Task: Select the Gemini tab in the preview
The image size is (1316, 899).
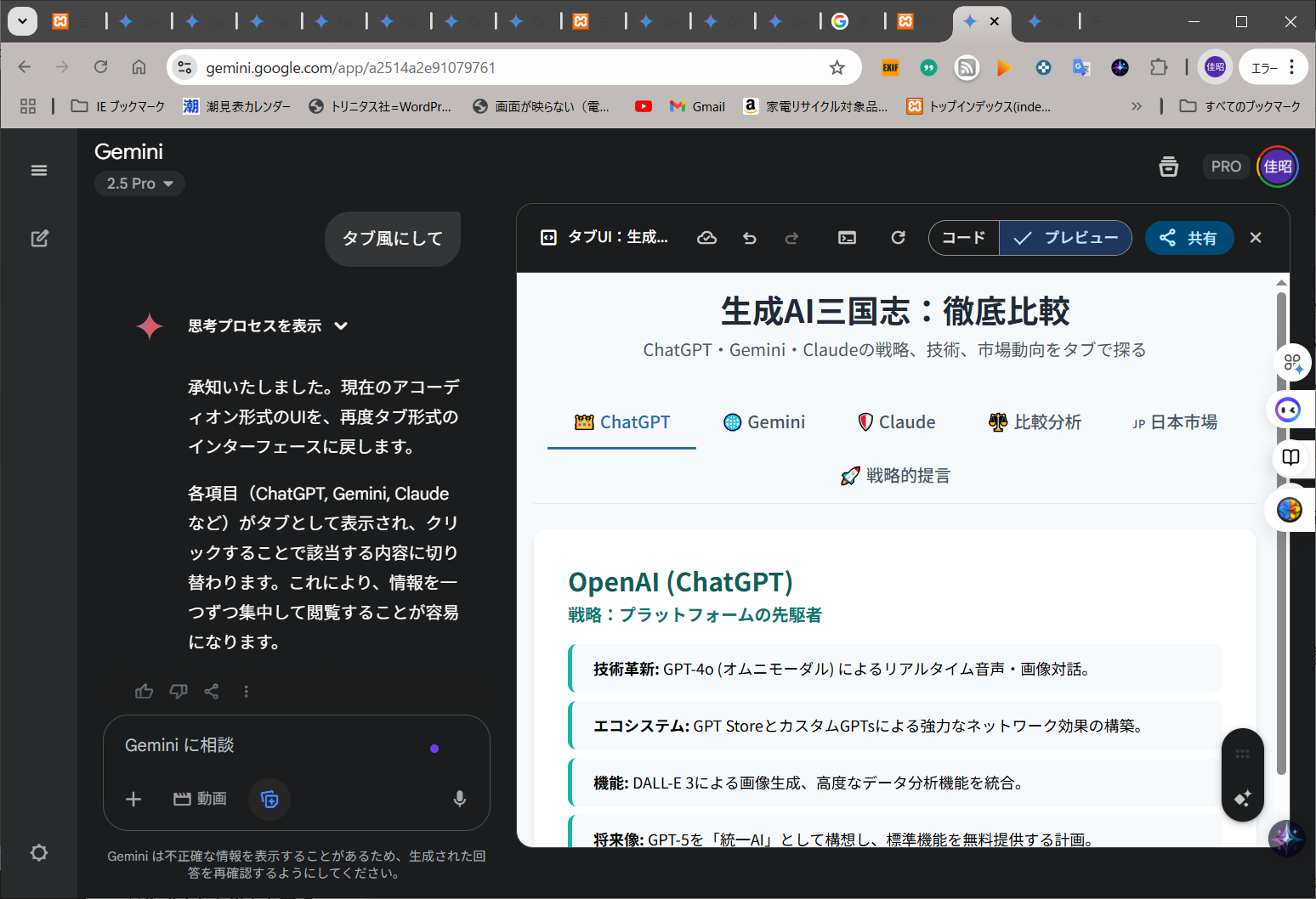Action: coord(764,422)
